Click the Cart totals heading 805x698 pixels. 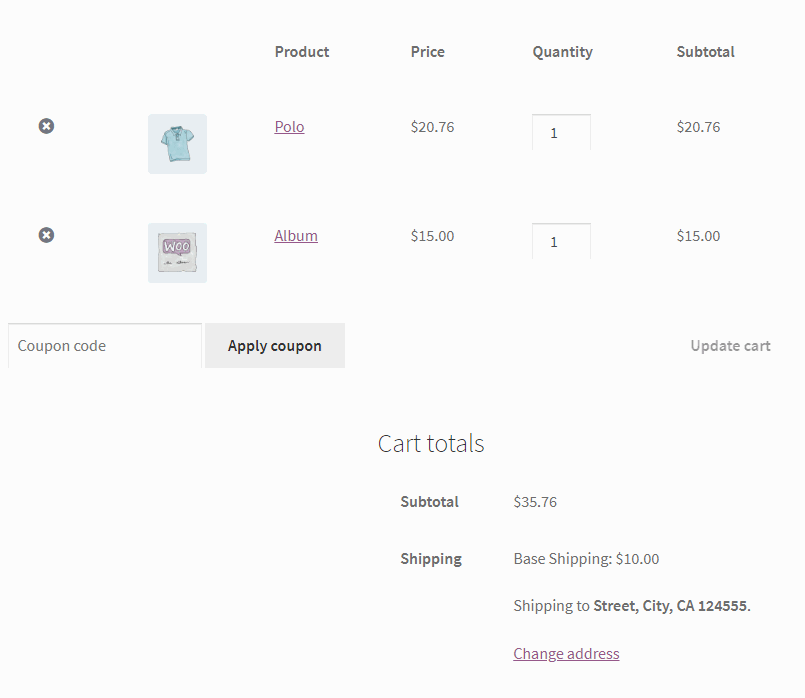coord(430,443)
